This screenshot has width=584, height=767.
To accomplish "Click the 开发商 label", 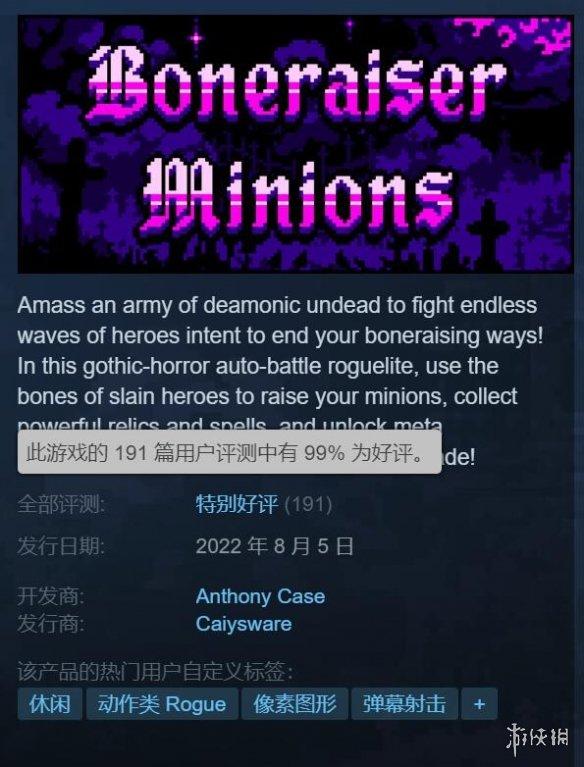I will (51, 596).
